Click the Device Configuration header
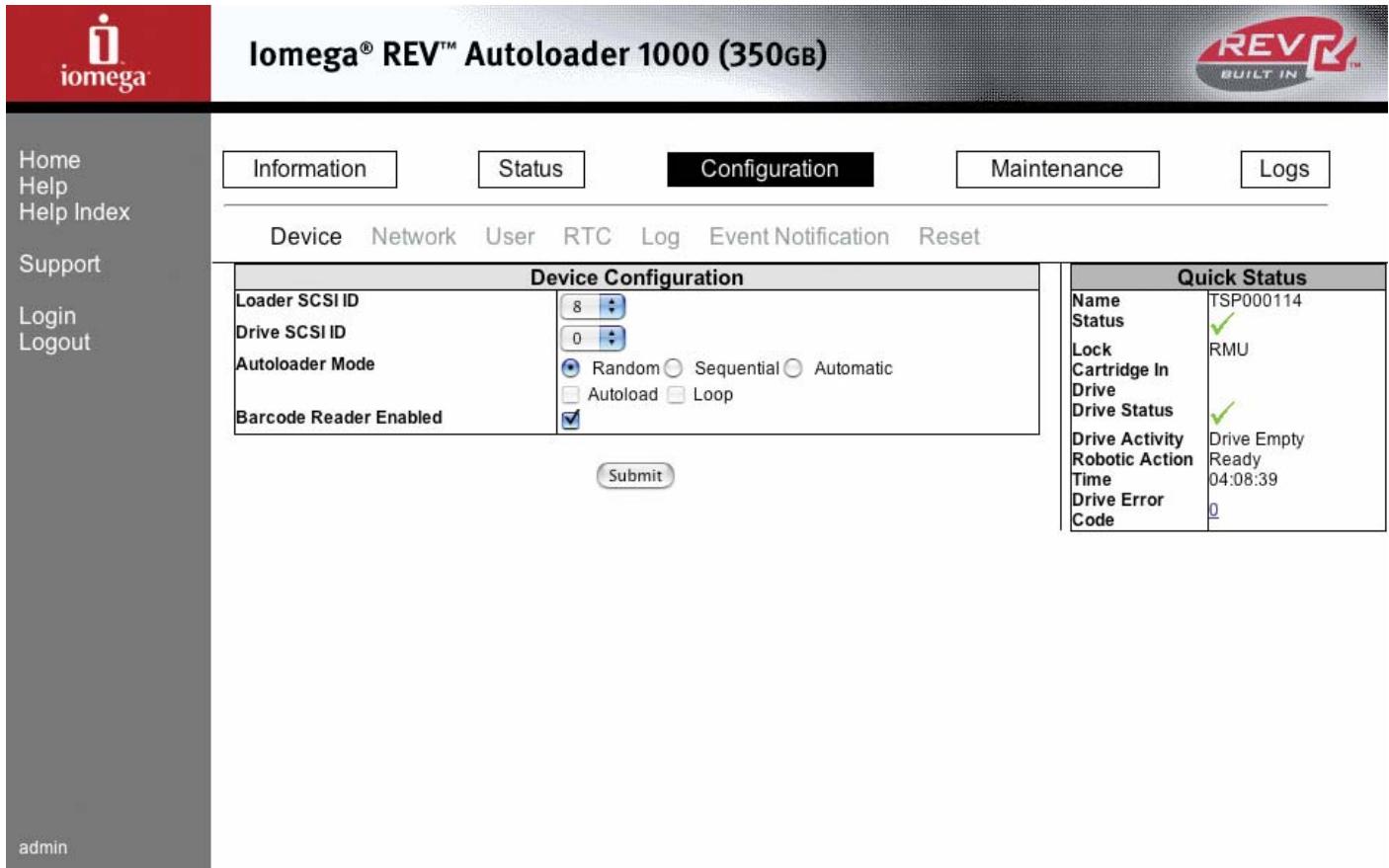The image size is (1389, 868). (637, 277)
